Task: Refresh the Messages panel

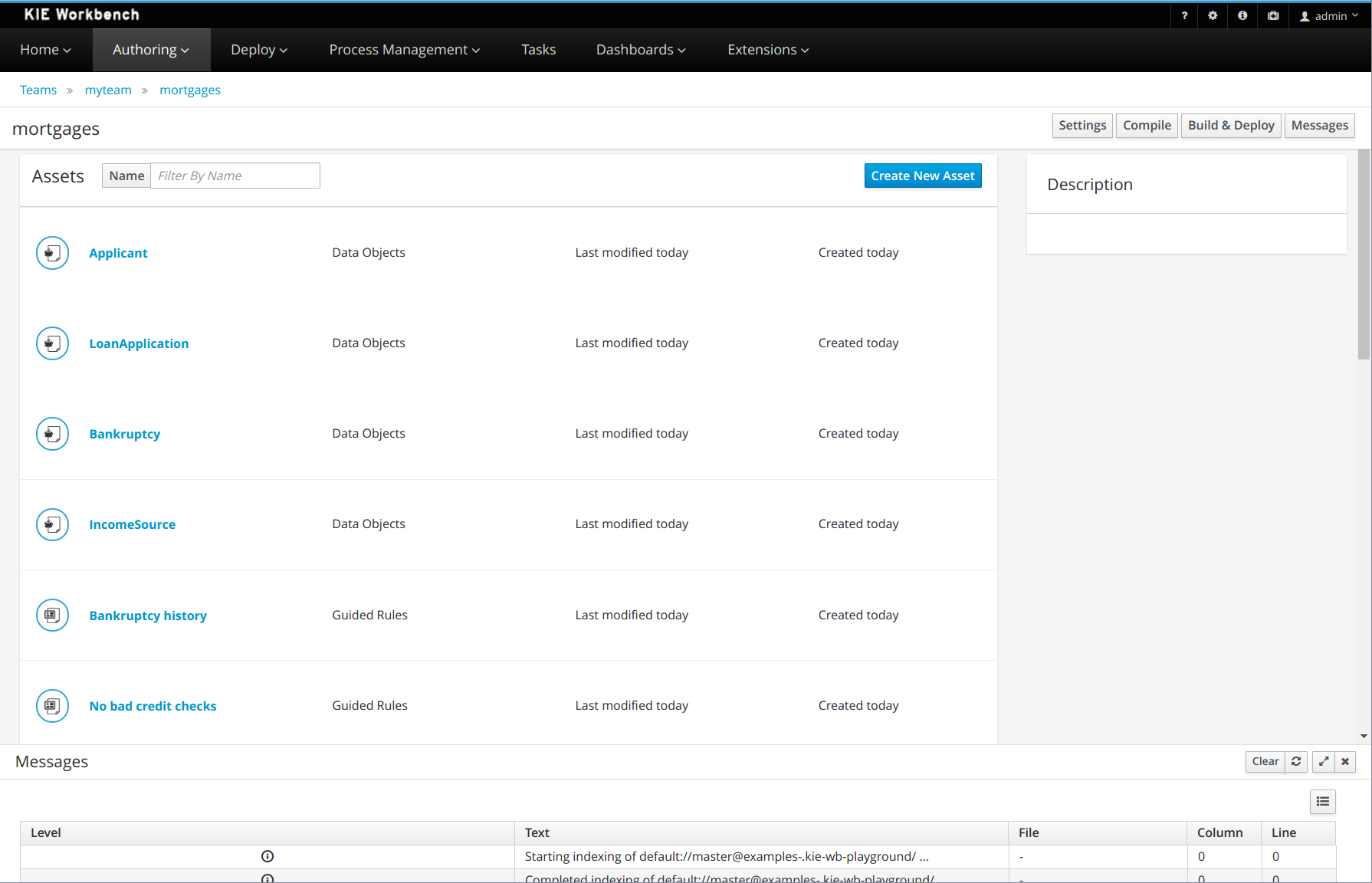Action: click(1296, 761)
